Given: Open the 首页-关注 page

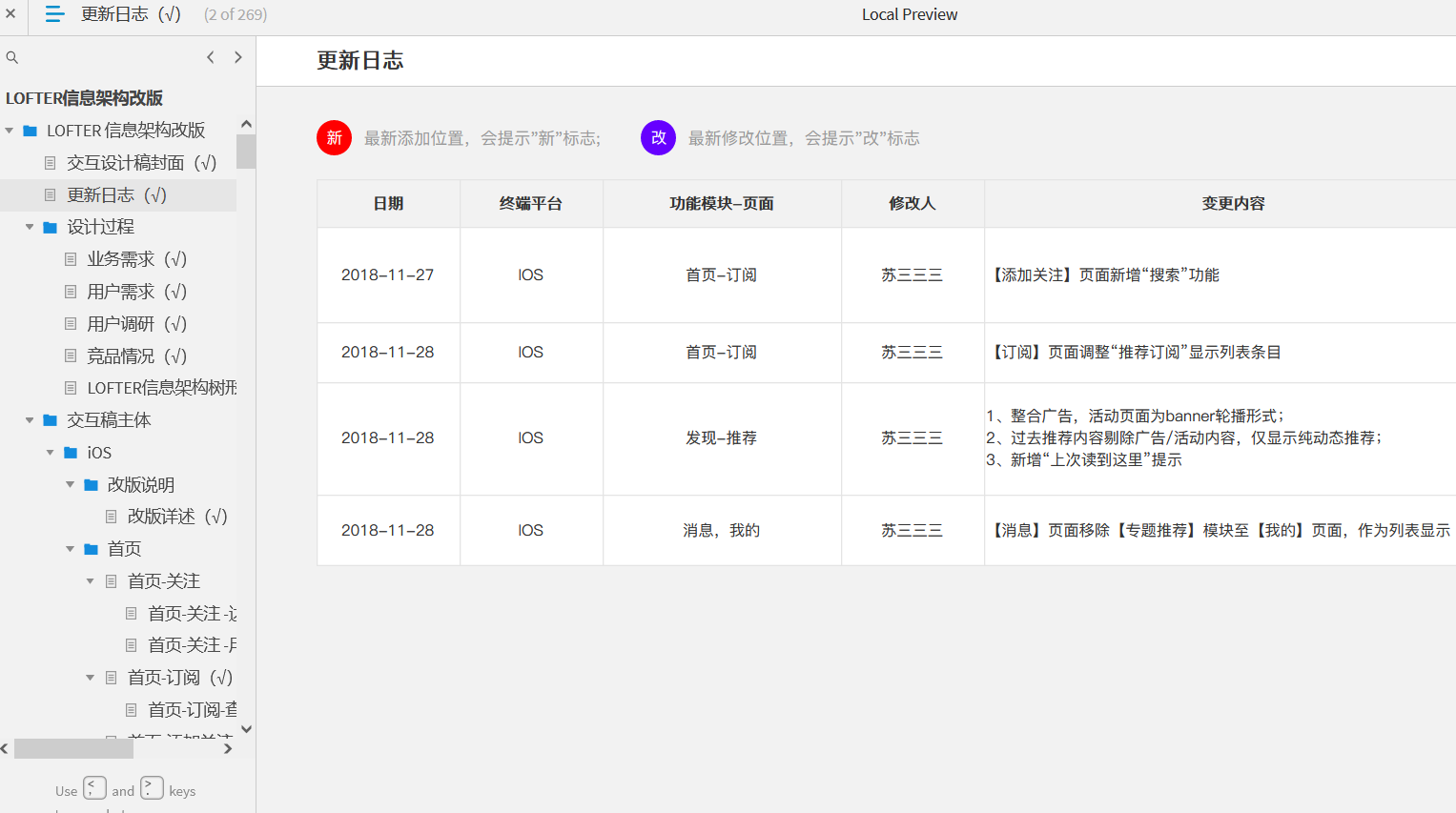Looking at the screenshot, I should tap(164, 581).
